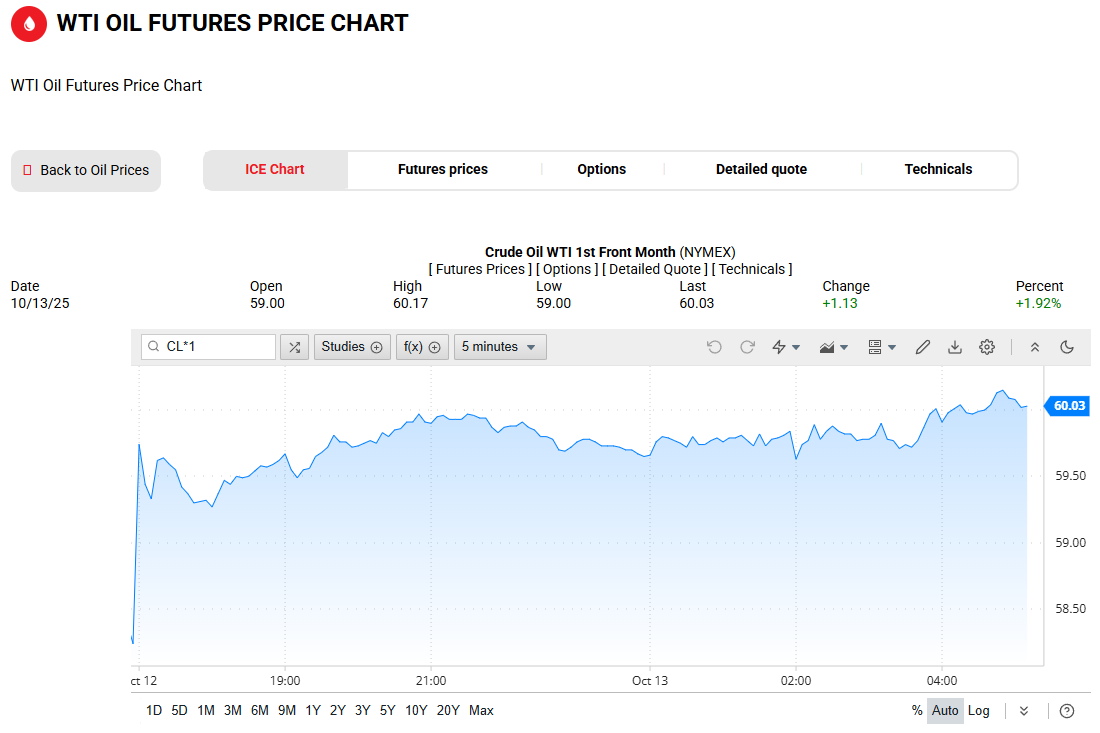
Task: Collapse toolbar with double up chevron
Action: [1035, 347]
